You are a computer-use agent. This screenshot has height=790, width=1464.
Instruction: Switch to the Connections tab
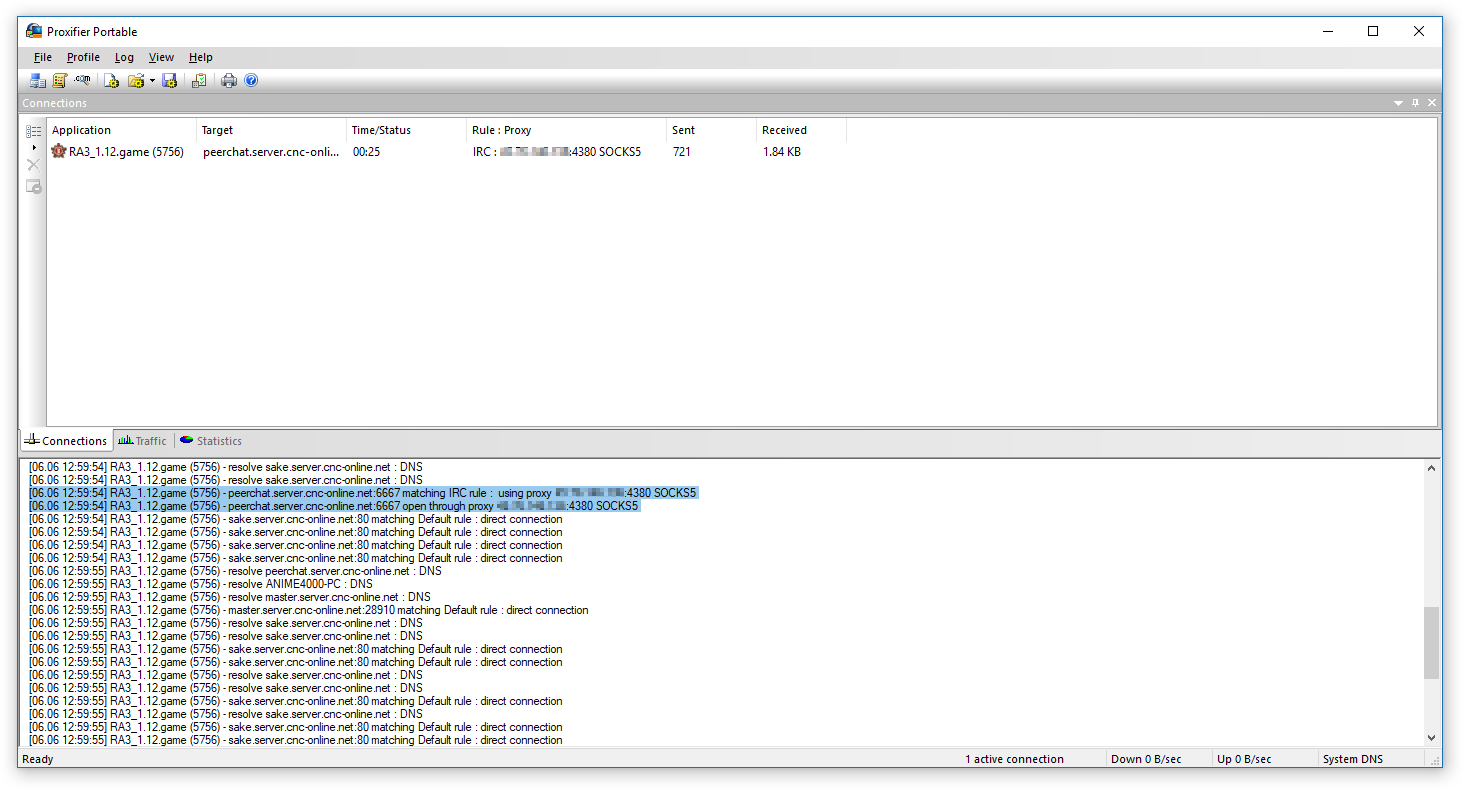[x=65, y=441]
